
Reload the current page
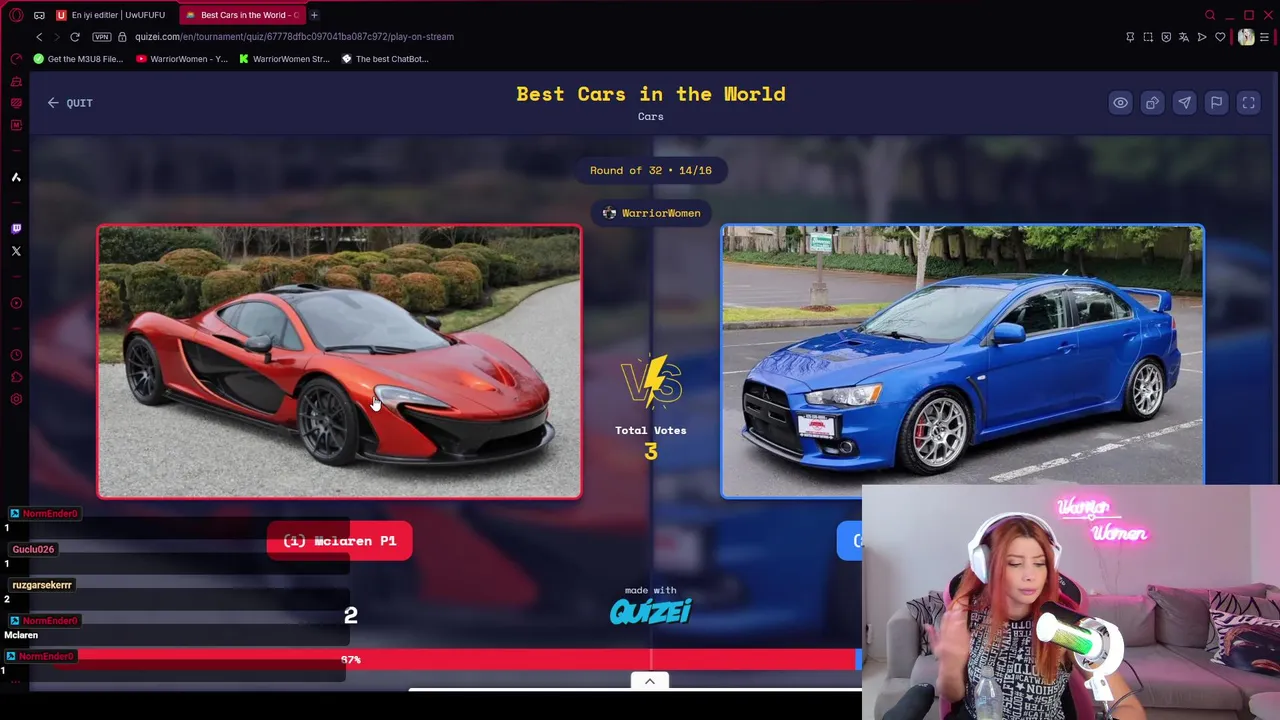[75, 37]
